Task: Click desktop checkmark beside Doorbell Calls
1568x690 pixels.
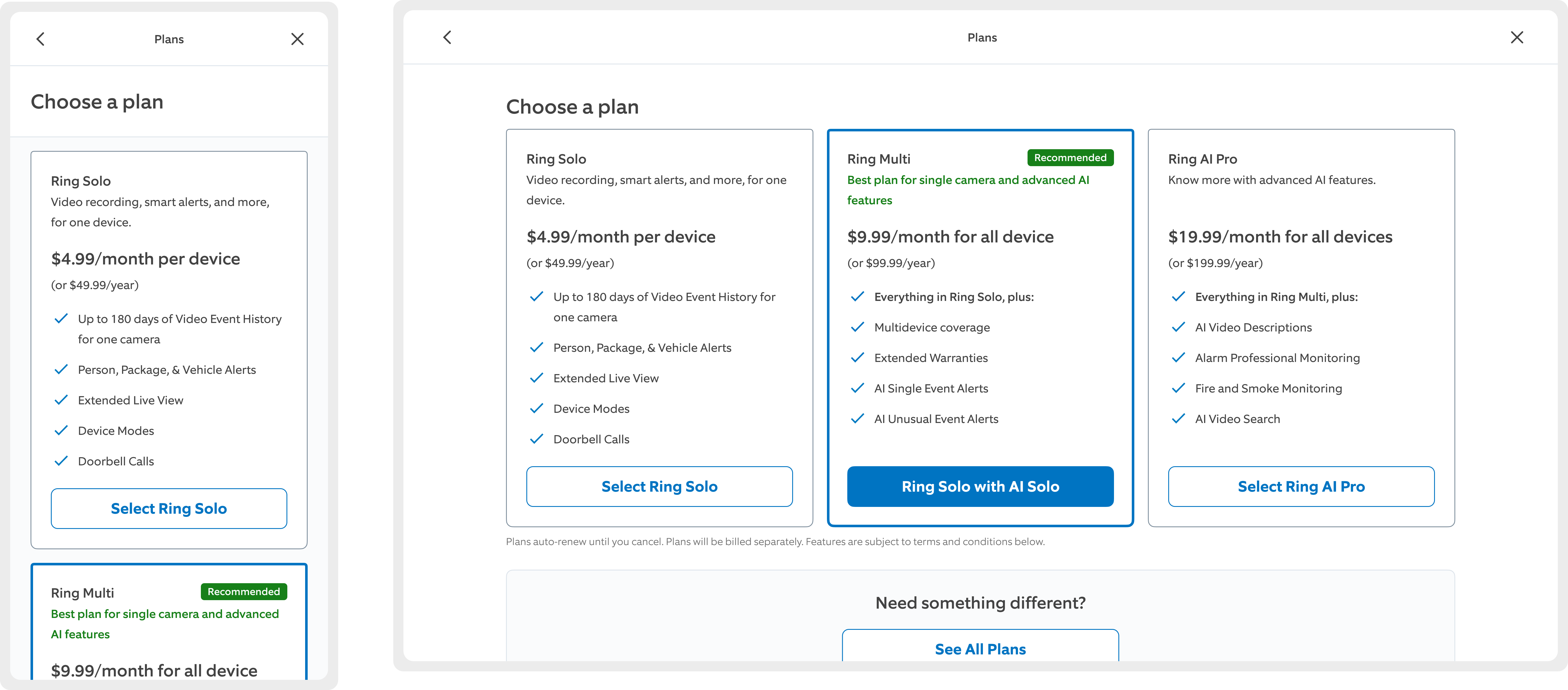Action: (536, 439)
